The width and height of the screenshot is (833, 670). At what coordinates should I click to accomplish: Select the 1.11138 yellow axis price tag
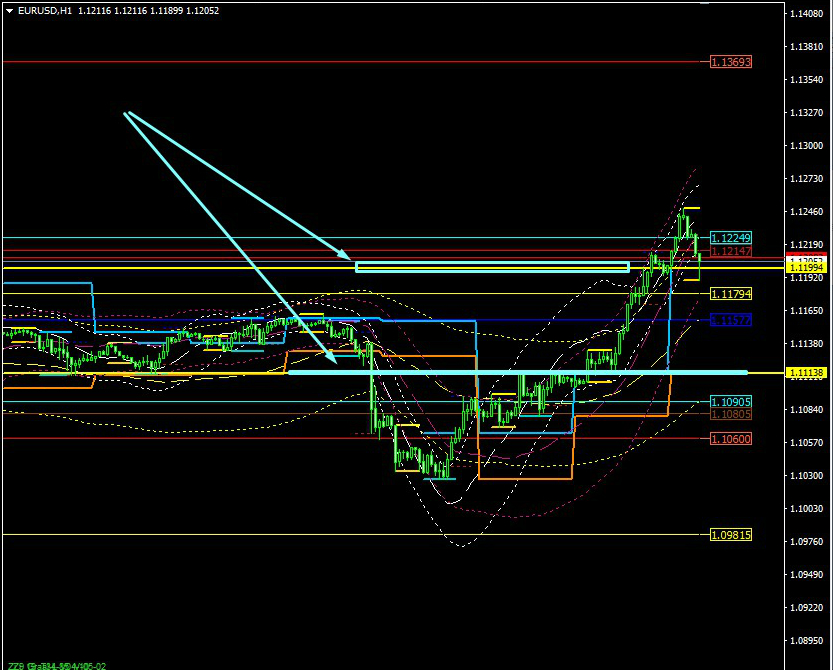click(806, 373)
